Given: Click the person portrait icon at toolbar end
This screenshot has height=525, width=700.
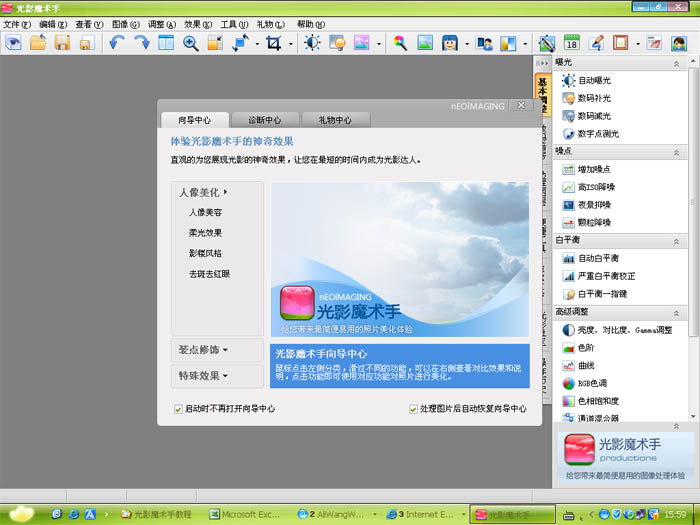Looking at the screenshot, I should tap(679, 43).
